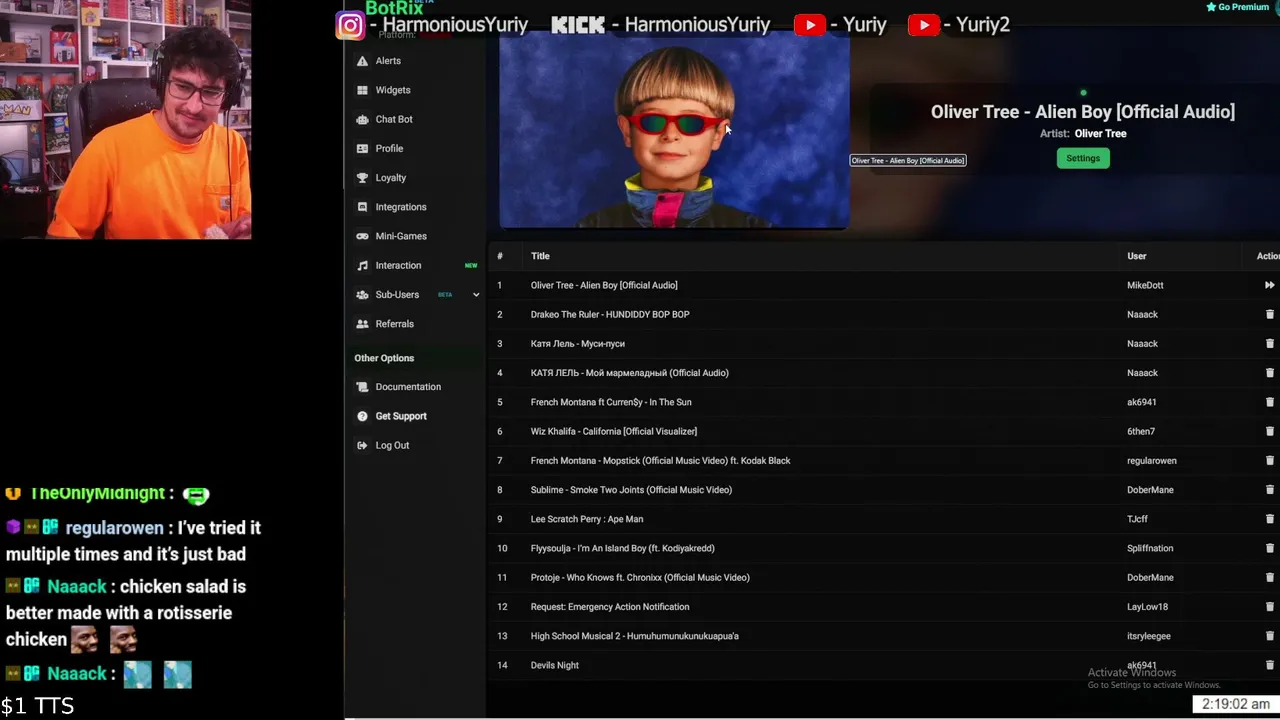The image size is (1280, 720).
Task: Remove Wiz Khalifa - California from the queue
Action: [x=1270, y=431]
